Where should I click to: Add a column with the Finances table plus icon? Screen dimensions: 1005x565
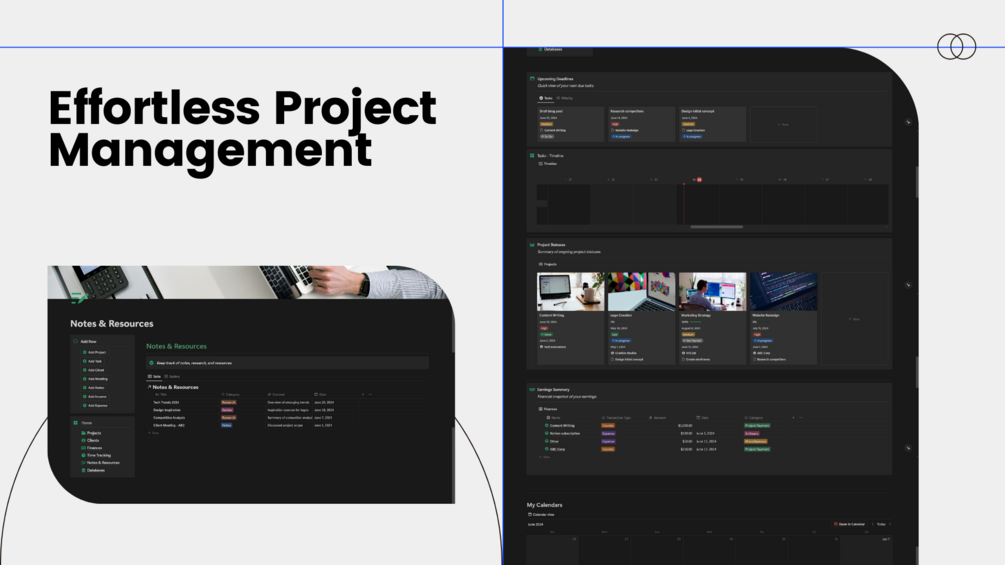(x=793, y=418)
